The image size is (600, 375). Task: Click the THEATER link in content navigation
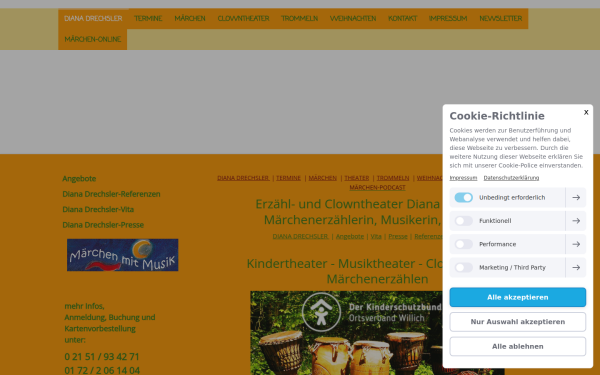[x=357, y=178]
